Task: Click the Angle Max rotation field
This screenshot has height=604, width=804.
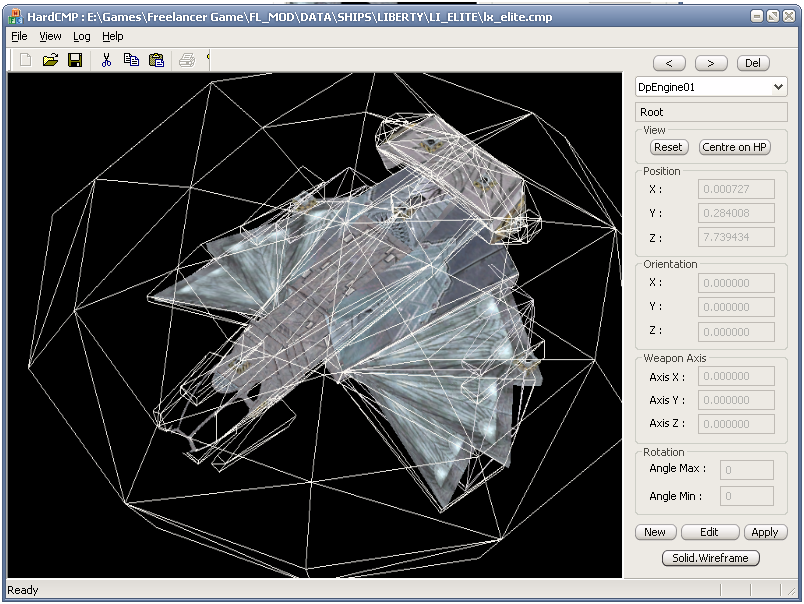Action: [747, 470]
